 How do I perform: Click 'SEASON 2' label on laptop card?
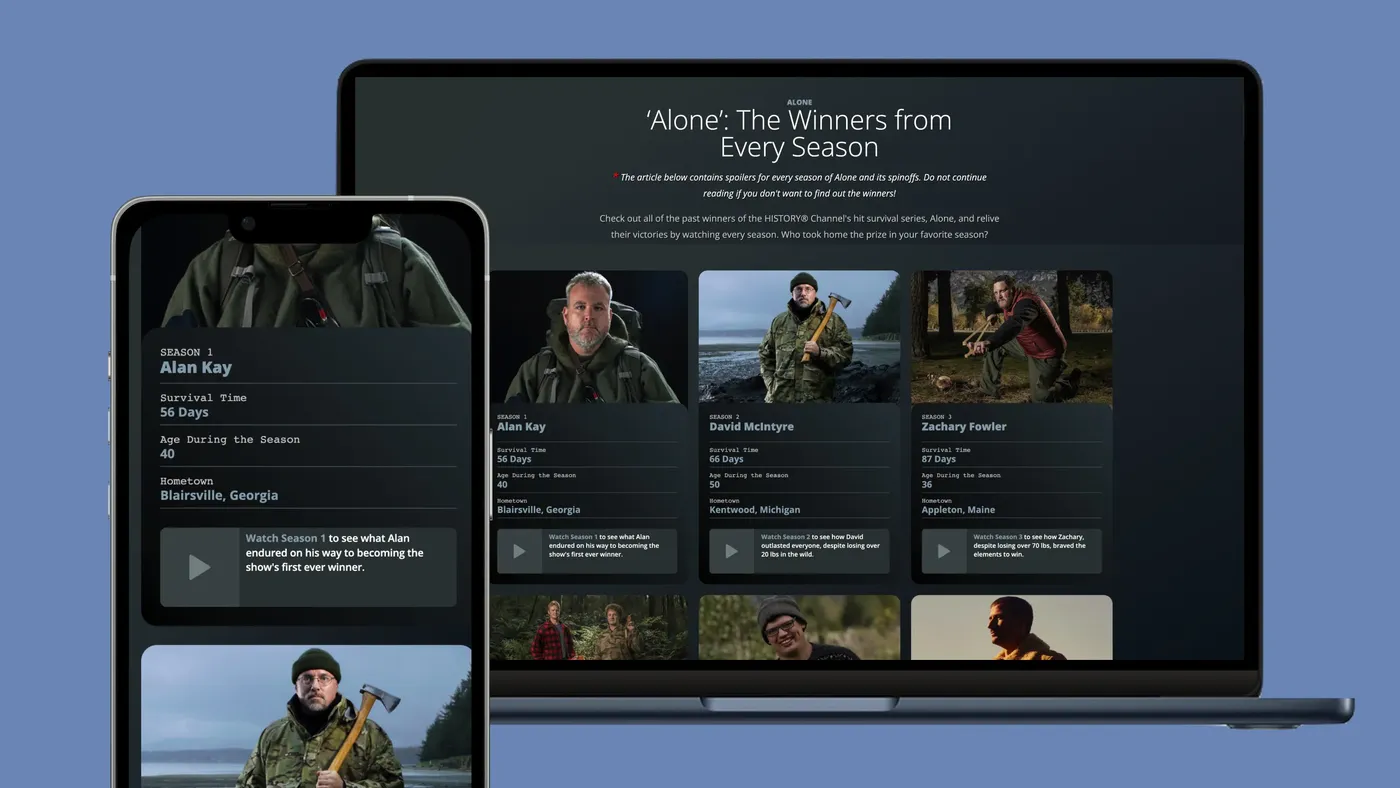(724, 417)
